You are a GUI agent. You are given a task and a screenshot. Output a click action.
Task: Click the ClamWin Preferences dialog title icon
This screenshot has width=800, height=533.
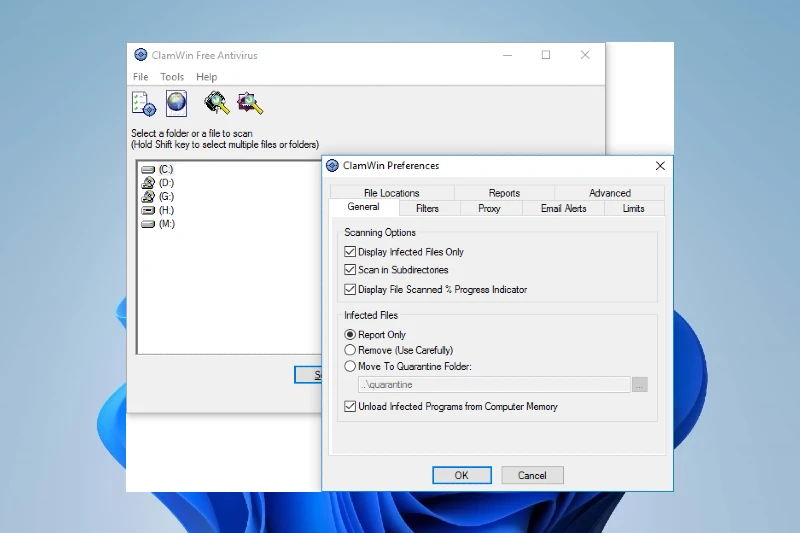(x=332, y=166)
